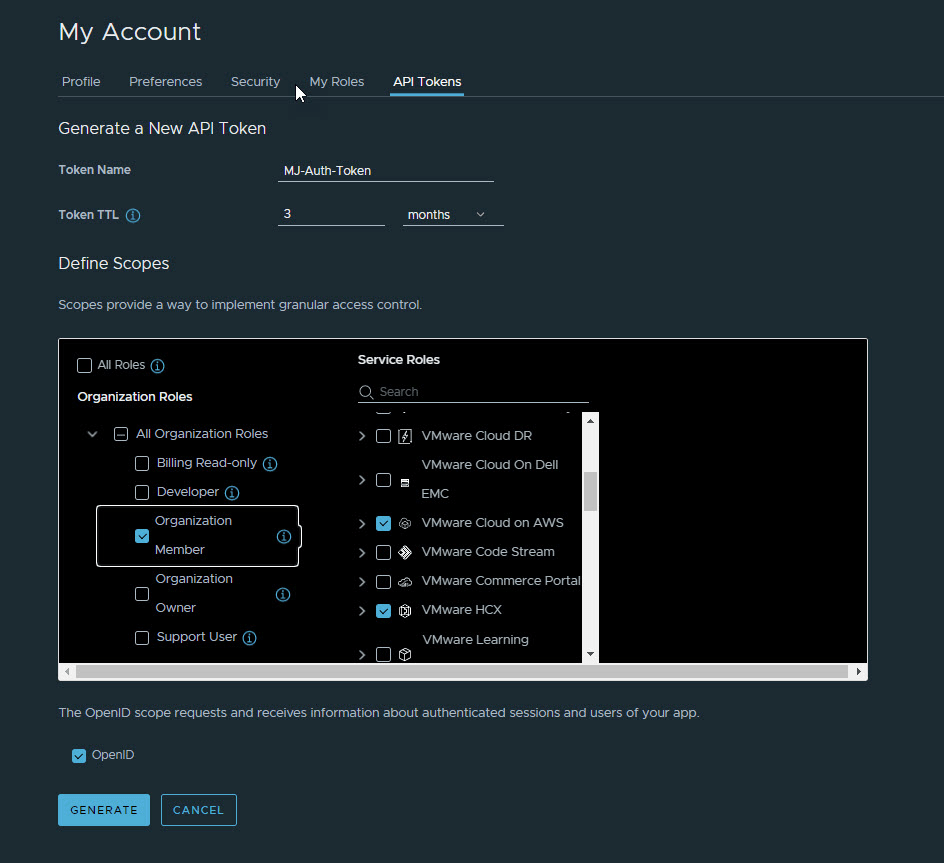Click horizontal scrollbar left arrow
944x863 pixels.
pyautogui.click(x=67, y=671)
